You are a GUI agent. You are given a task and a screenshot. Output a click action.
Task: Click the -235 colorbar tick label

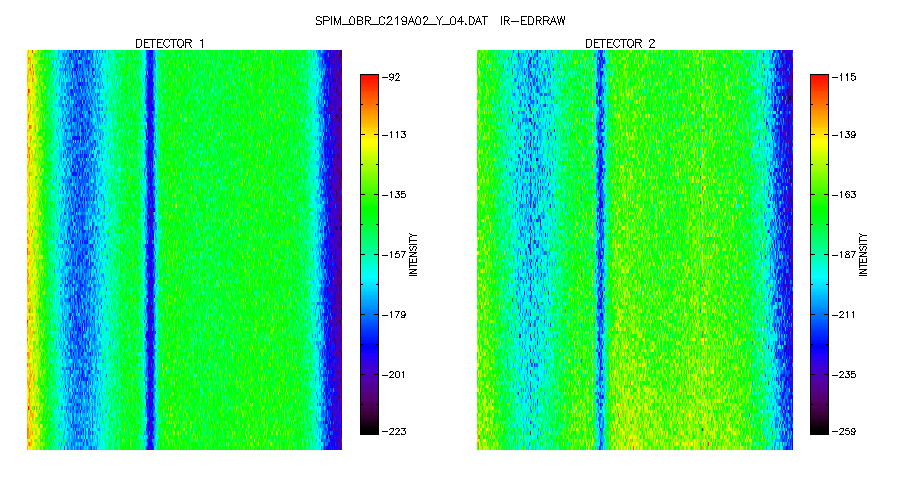coord(844,374)
